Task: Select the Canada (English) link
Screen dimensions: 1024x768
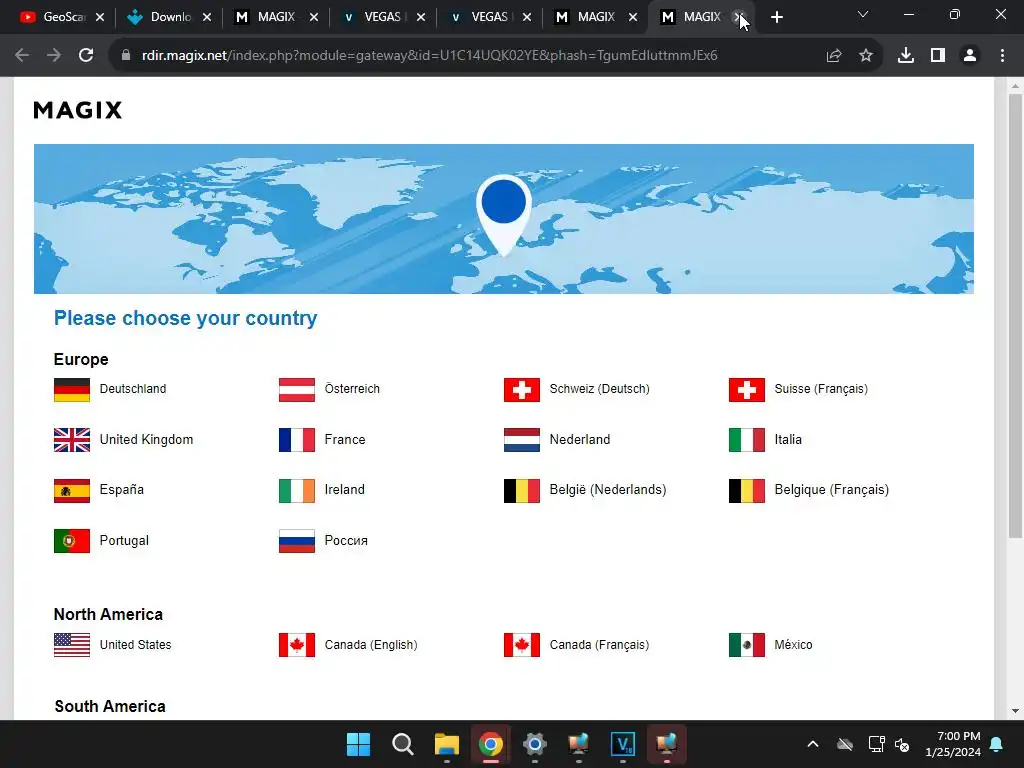Action: (x=371, y=645)
